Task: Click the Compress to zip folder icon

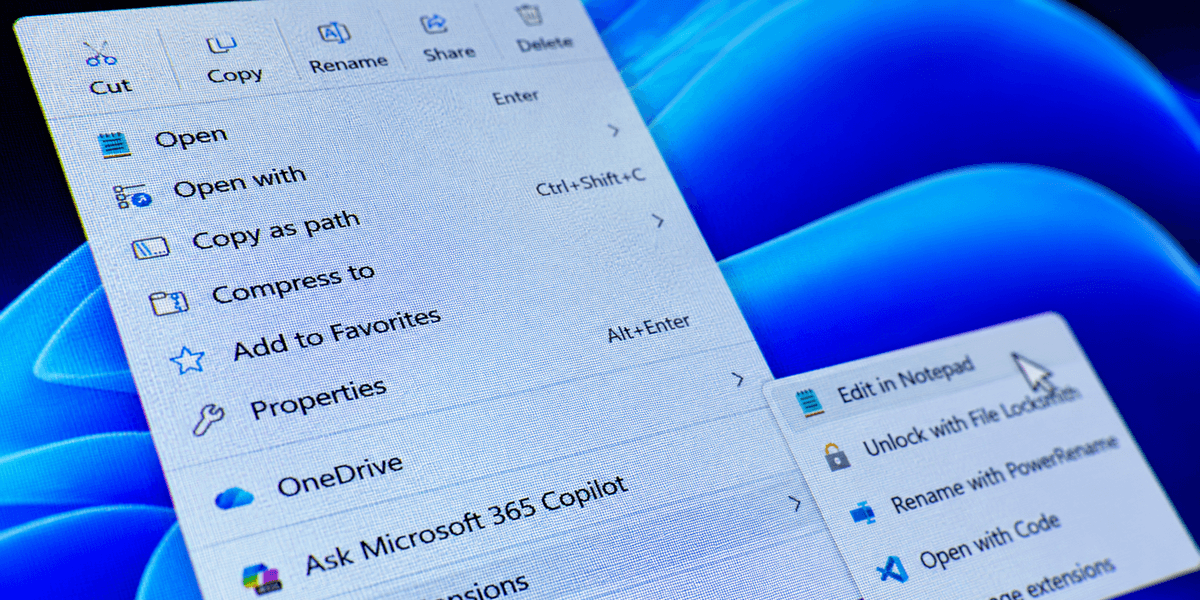Action: (x=168, y=302)
